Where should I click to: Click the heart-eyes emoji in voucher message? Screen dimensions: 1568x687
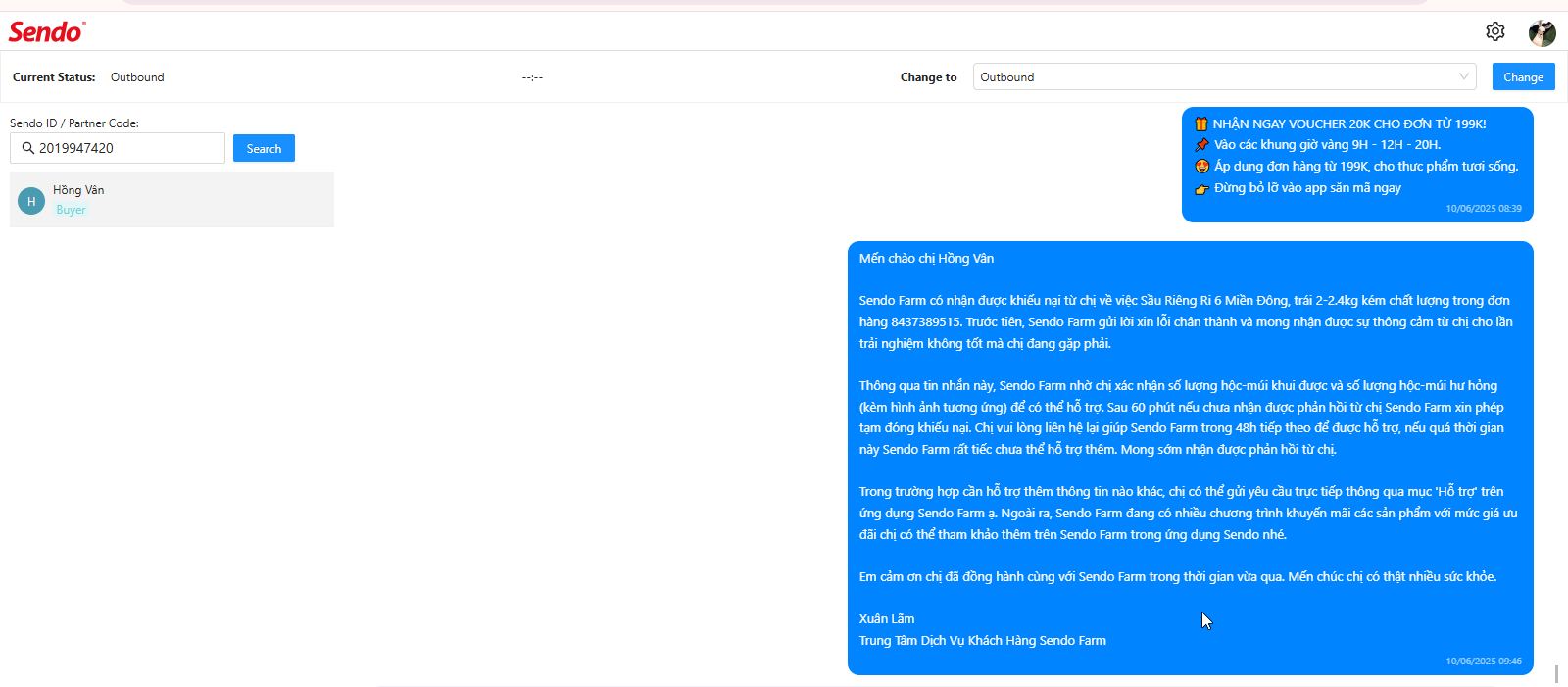[x=1201, y=166]
